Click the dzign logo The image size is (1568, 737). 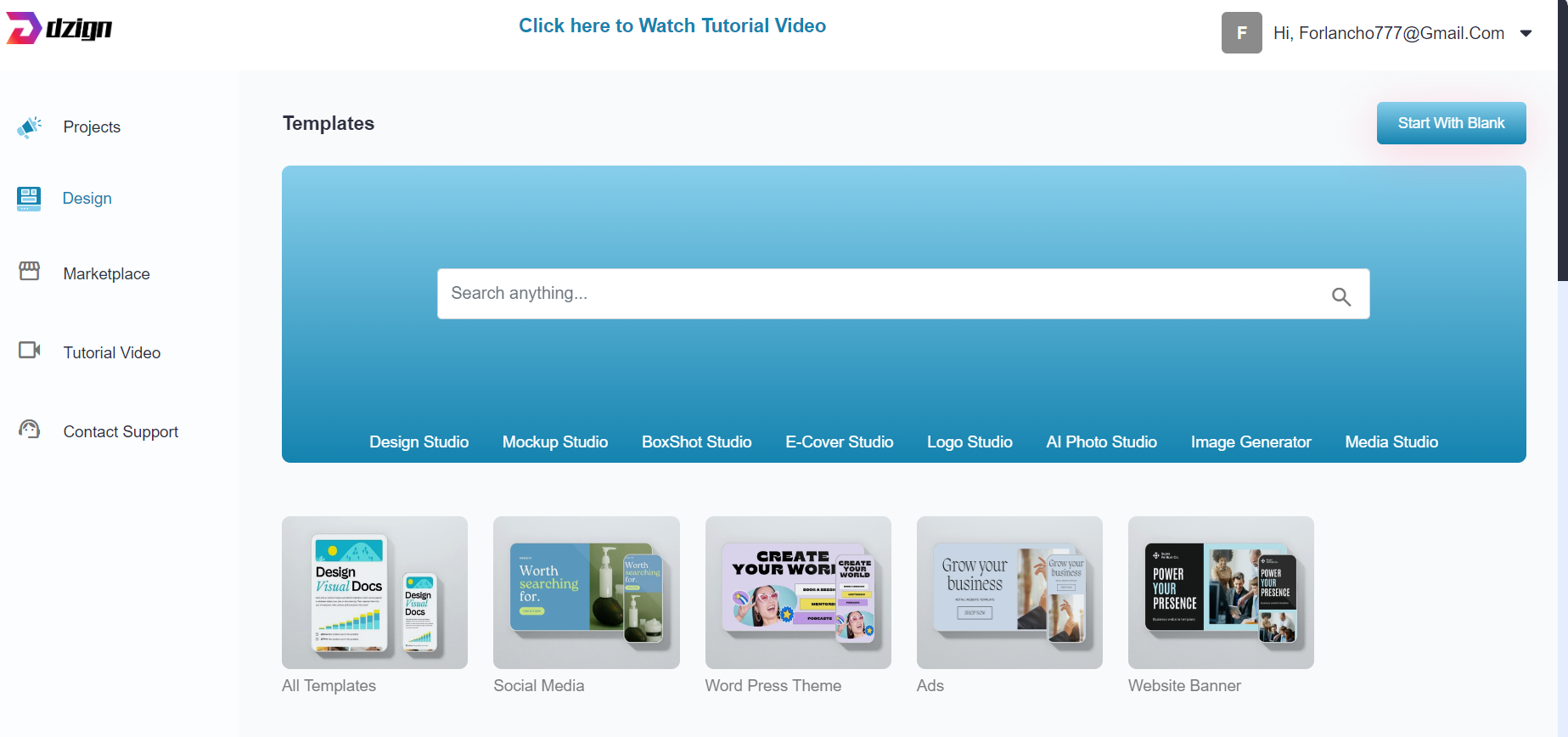[59, 28]
